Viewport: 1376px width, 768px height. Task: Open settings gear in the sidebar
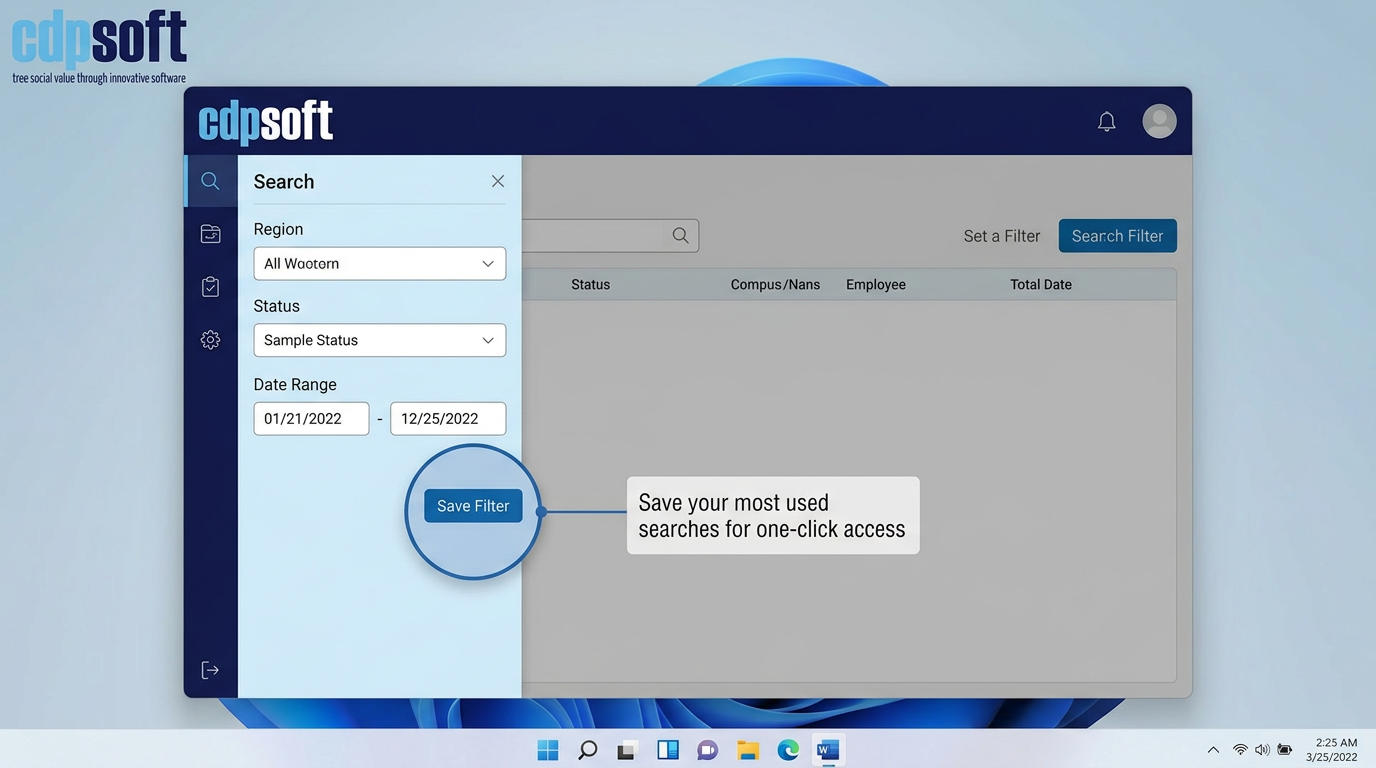tap(210, 340)
